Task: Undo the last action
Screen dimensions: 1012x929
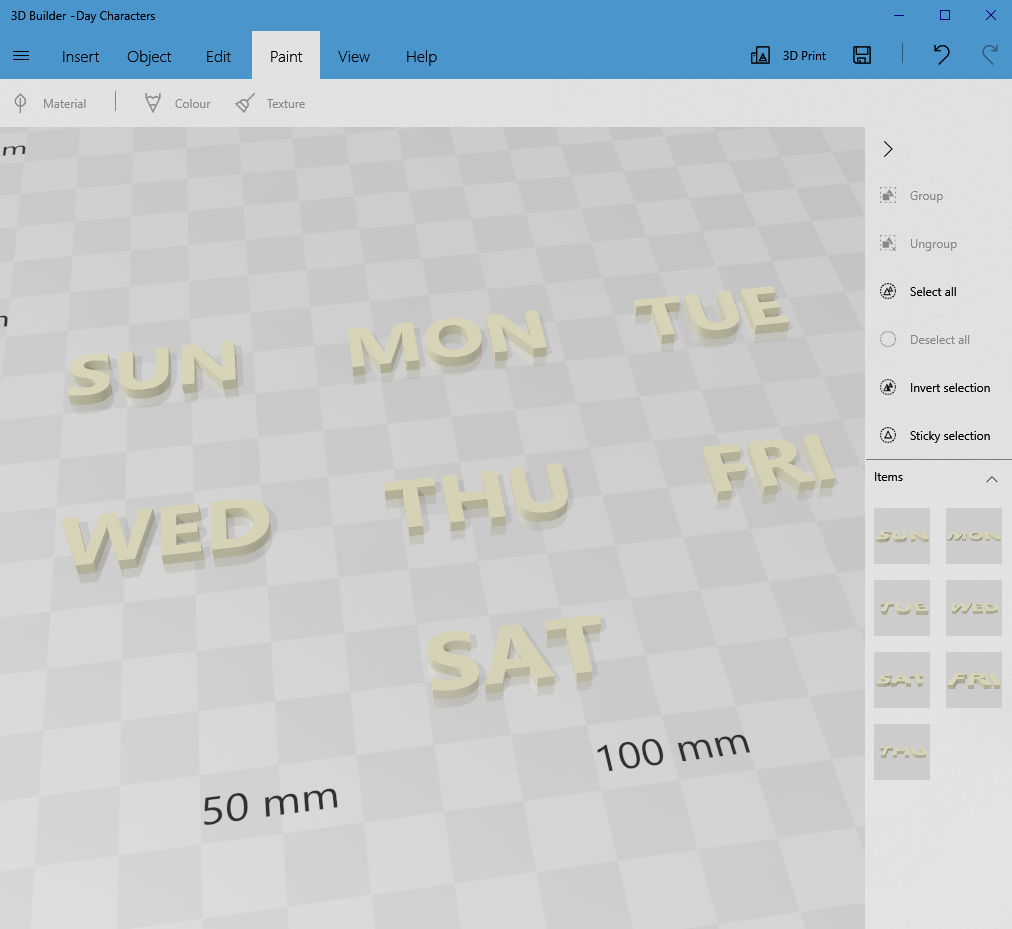Action: [x=941, y=55]
